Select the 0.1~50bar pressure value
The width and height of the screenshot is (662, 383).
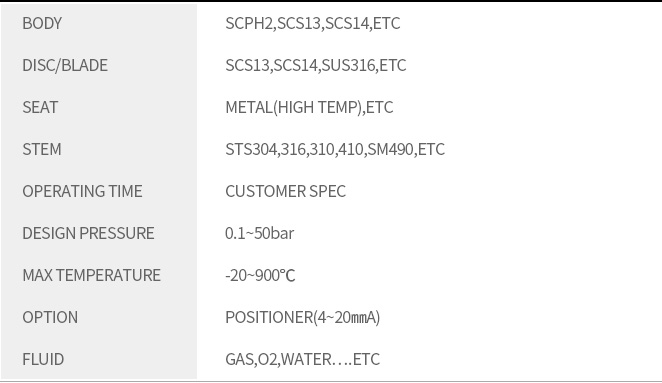point(260,233)
